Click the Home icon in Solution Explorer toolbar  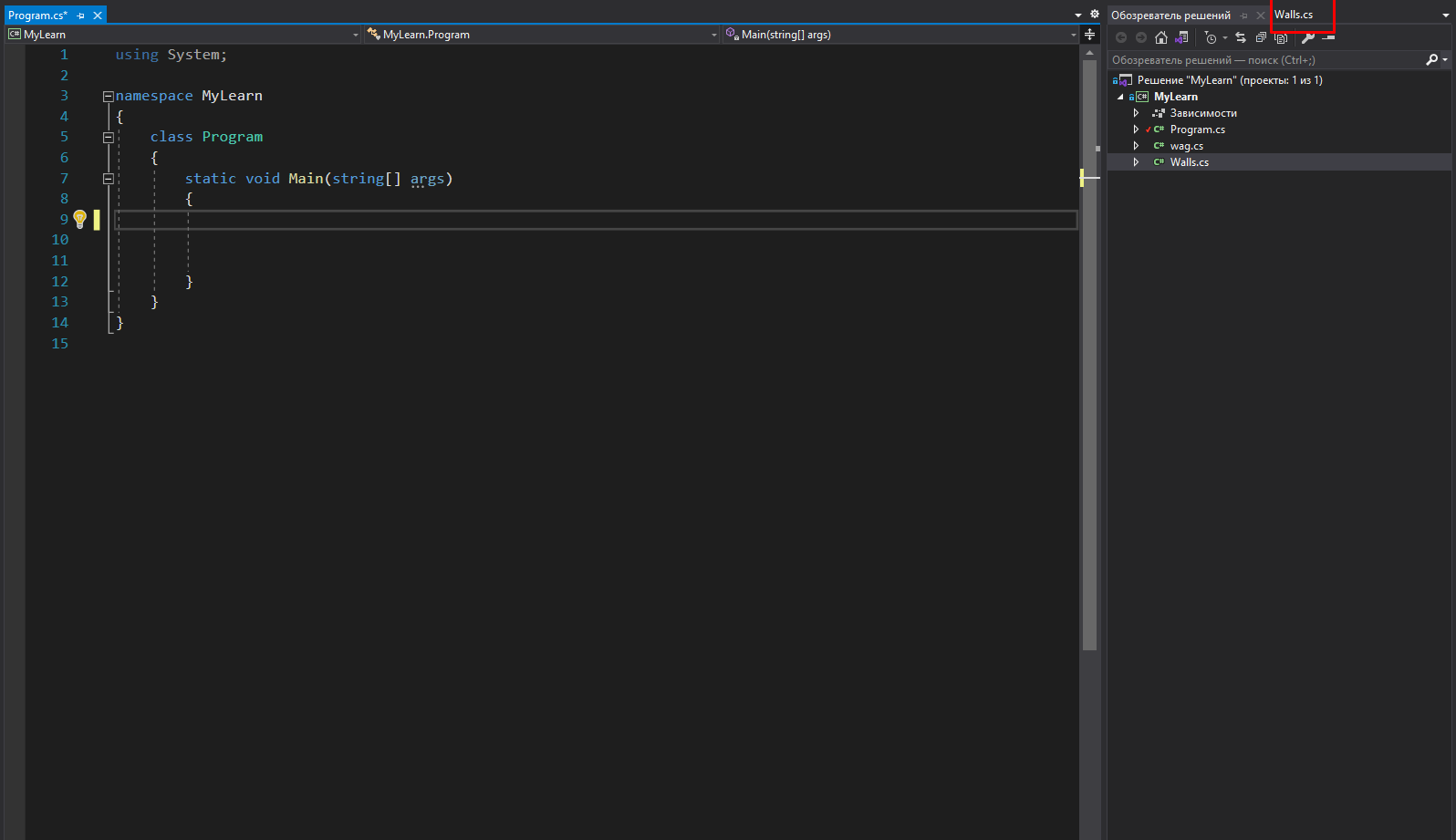(x=1161, y=37)
